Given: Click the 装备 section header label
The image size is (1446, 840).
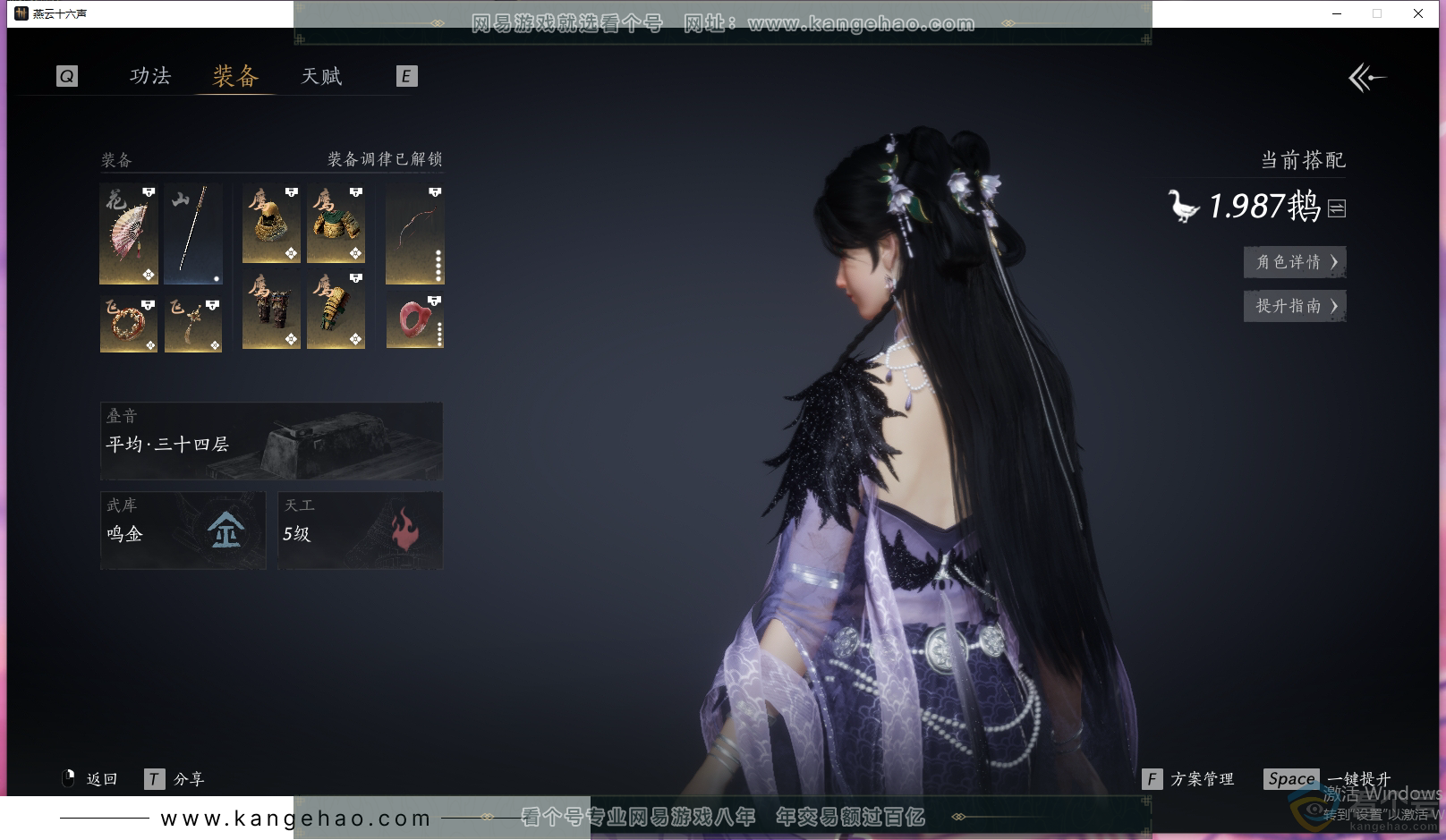Looking at the screenshot, I should click(116, 160).
